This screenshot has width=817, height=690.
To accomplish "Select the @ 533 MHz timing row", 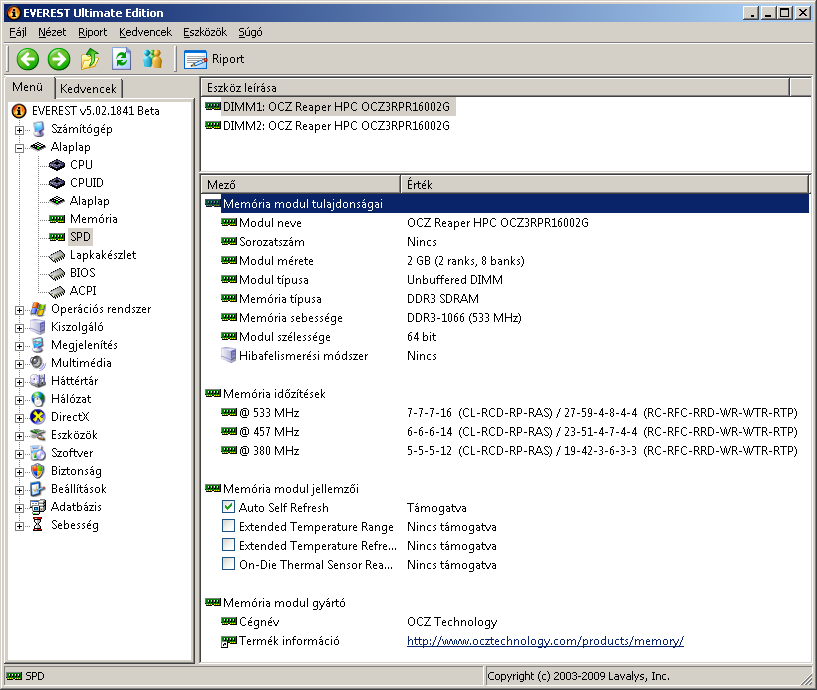I will [x=507, y=413].
